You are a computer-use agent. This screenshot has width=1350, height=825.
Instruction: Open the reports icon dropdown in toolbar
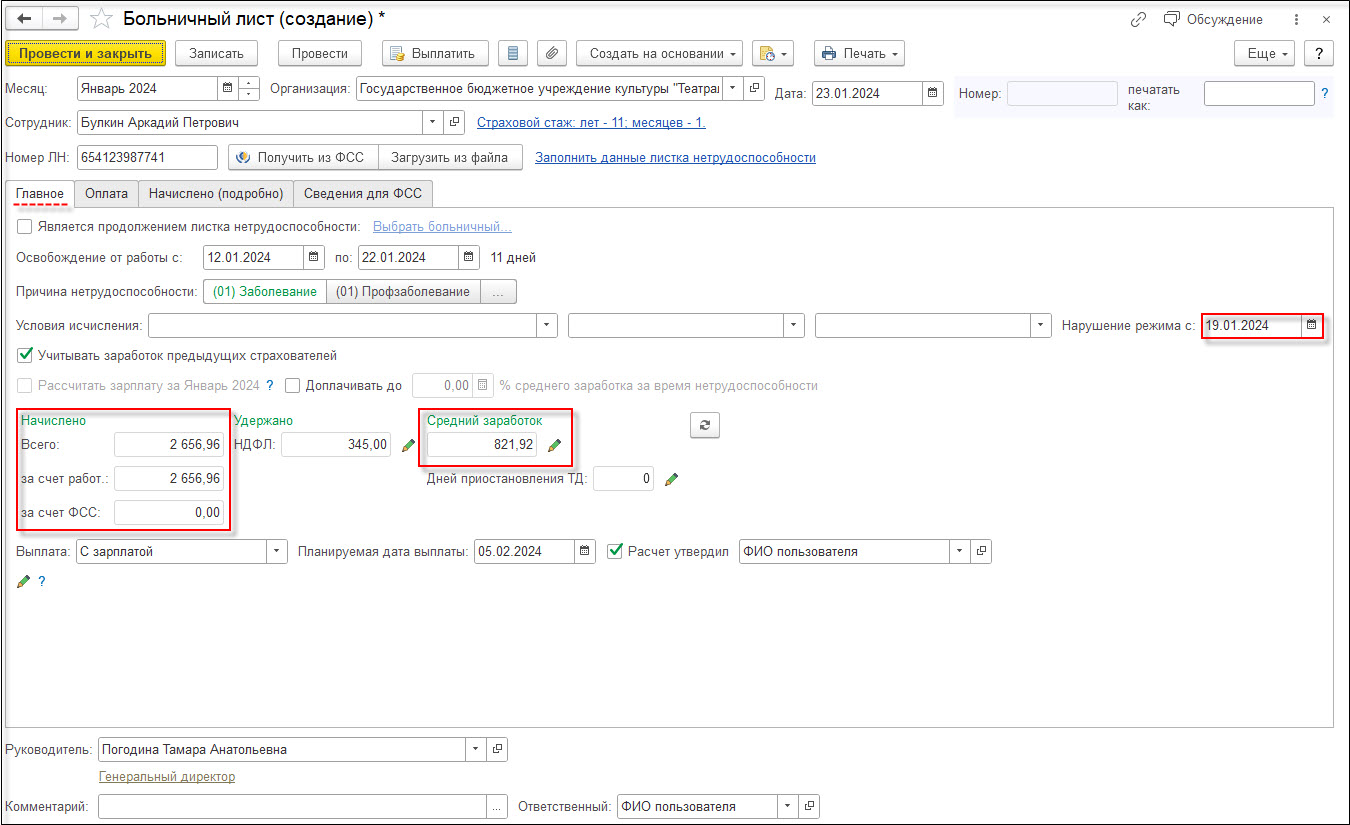point(772,53)
